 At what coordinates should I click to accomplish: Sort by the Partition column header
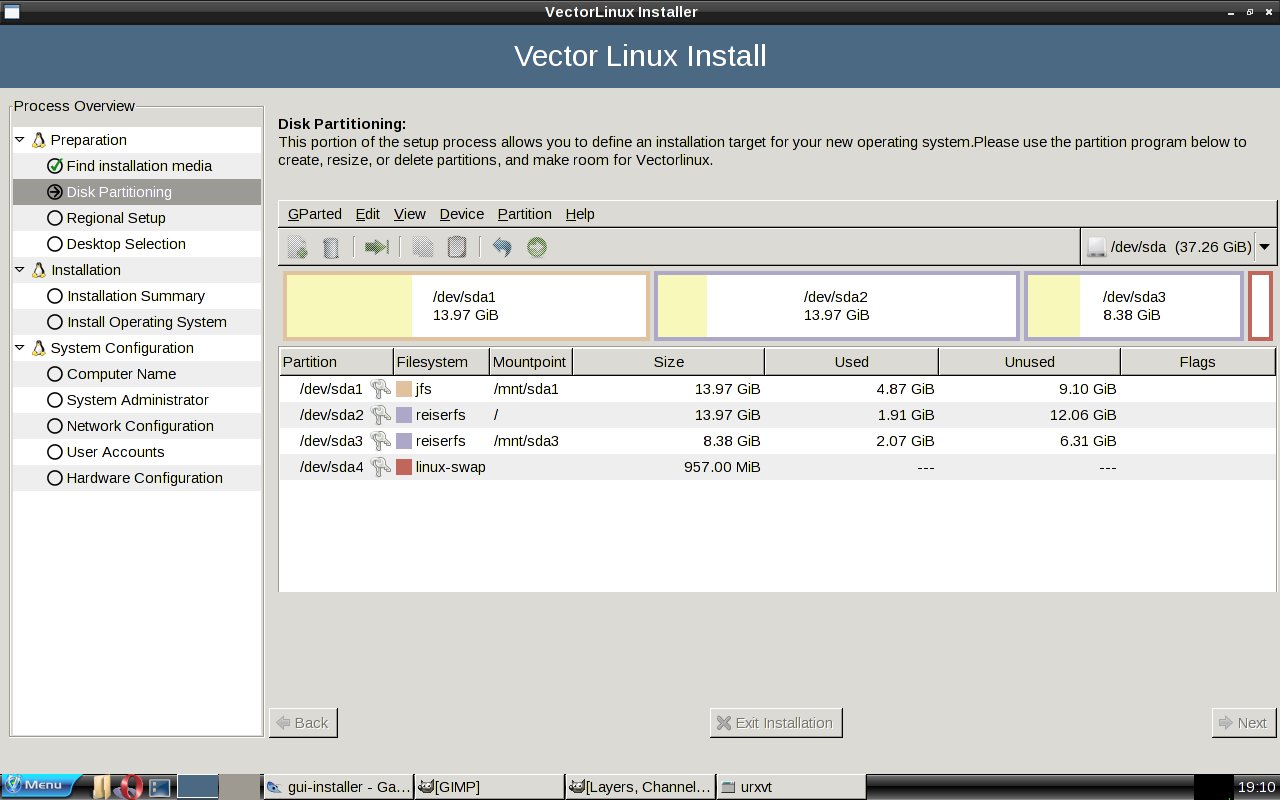point(335,362)
